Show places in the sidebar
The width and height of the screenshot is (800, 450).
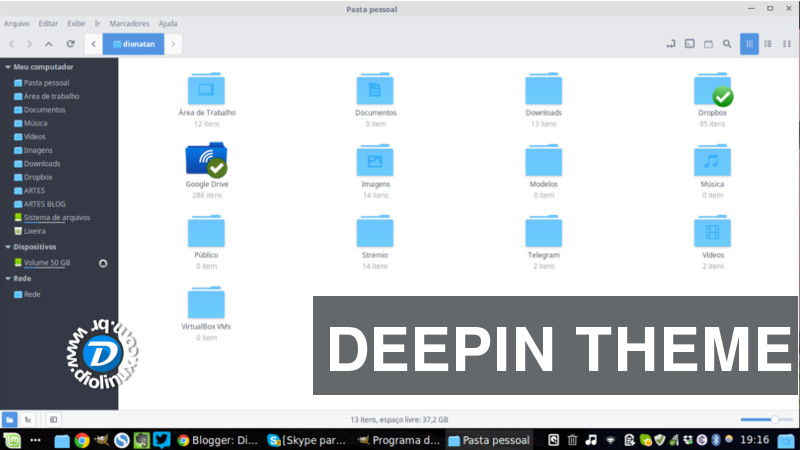pyautogui.click(x=9, y=419)
